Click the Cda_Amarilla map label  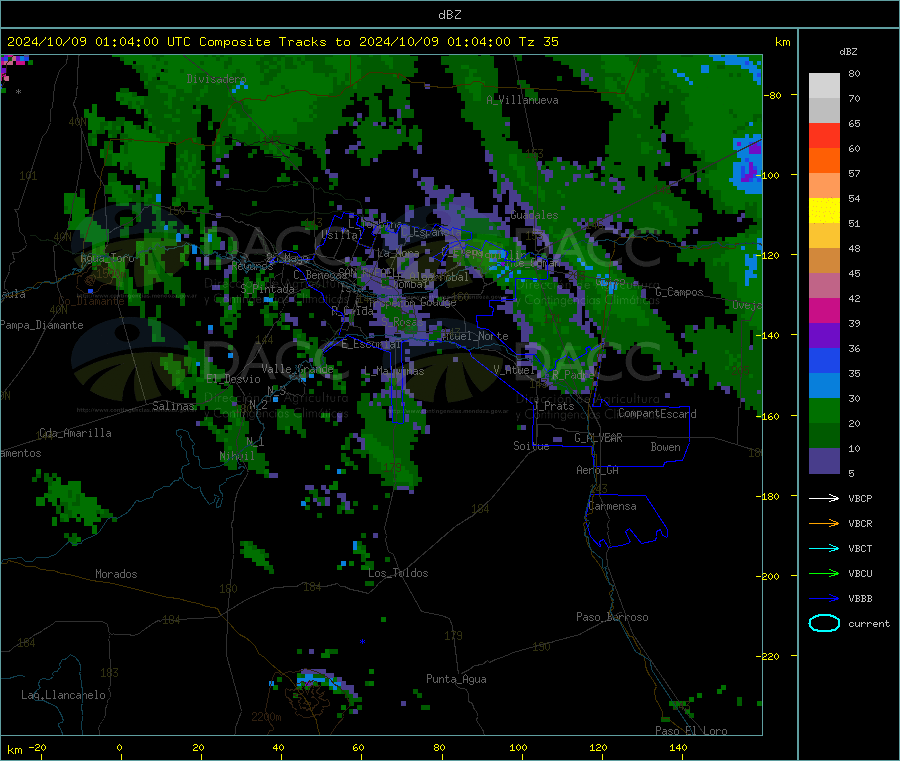coord(75,433)
